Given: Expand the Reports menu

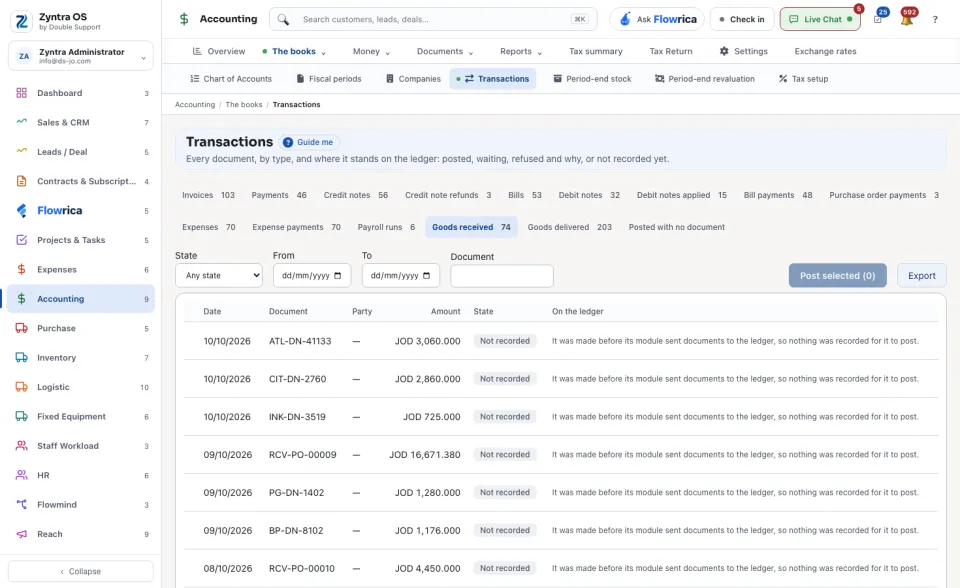Looking at the screenshot, I should 521,51.
